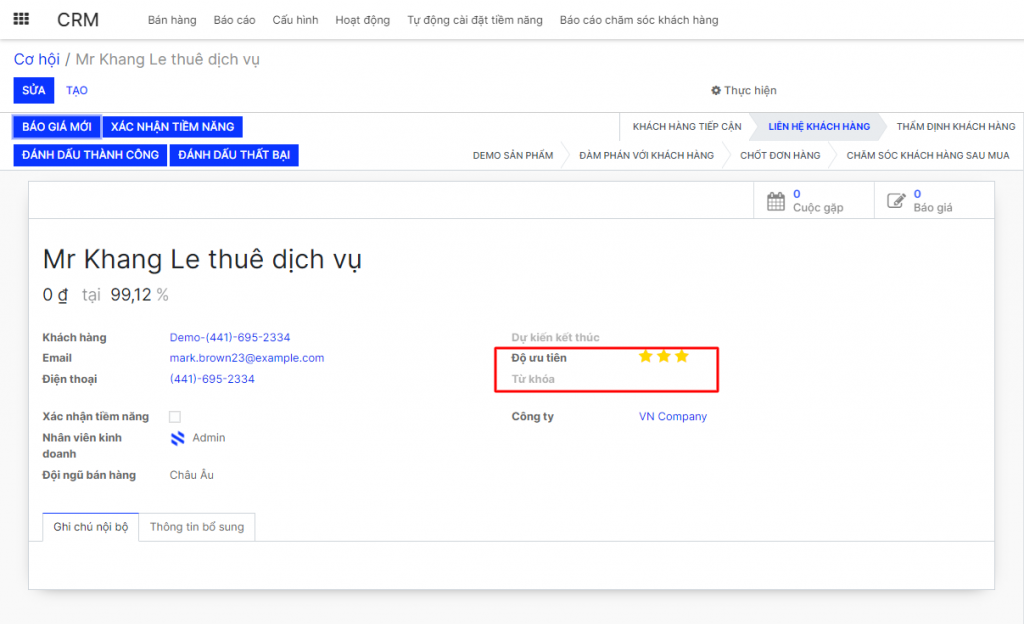This screenshot has height=624, width=1024.
Task: Set priority to the first star
Action: 645,356
